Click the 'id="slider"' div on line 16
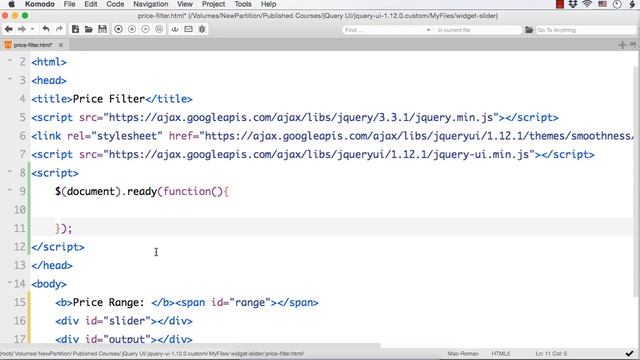The height and width of the screenshot is (360, 640). pyautogui.click(x=124, y=321)
